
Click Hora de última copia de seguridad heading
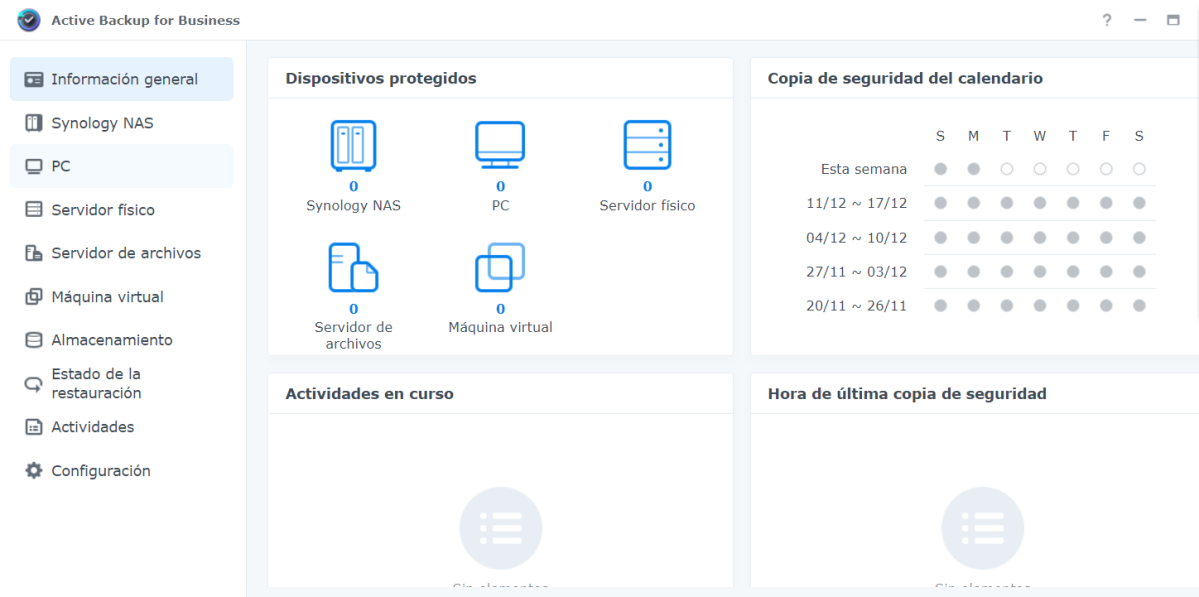tap(907, 394)
